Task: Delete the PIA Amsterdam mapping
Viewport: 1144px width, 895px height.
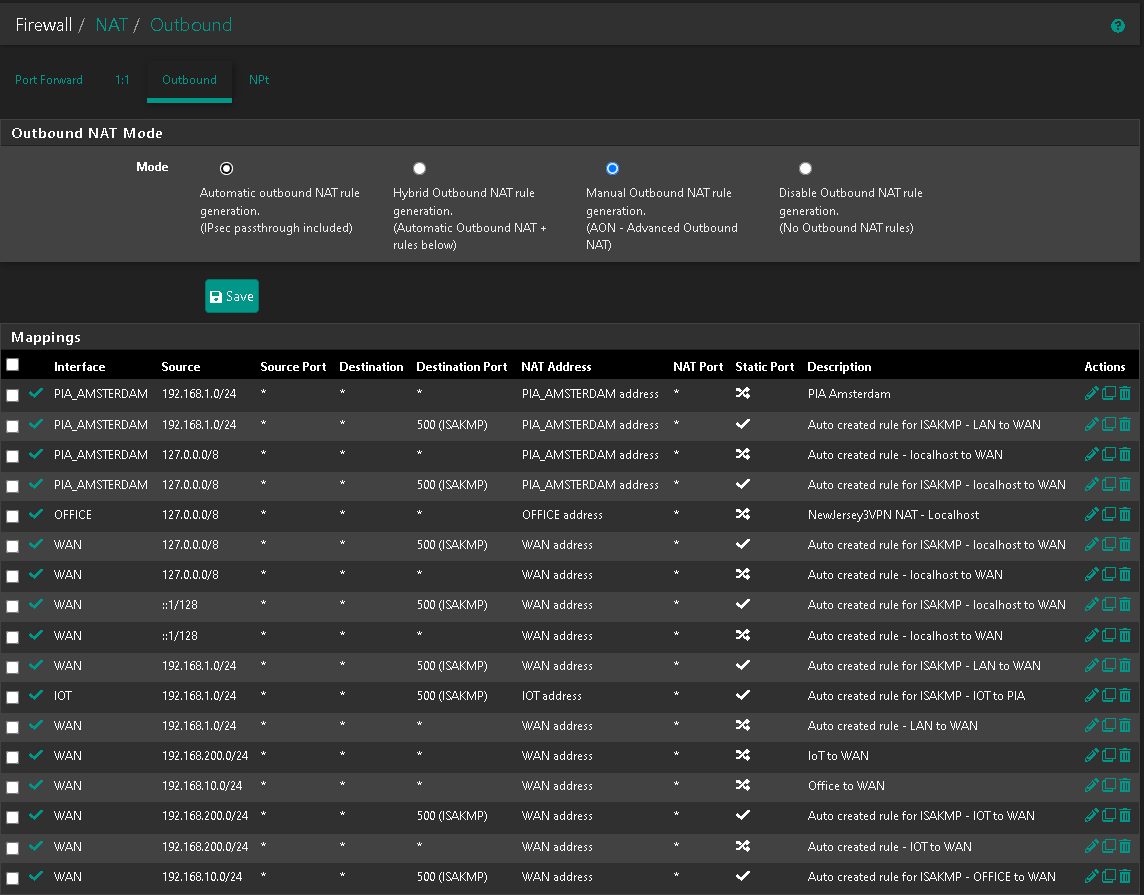Action: point(1125,393)
